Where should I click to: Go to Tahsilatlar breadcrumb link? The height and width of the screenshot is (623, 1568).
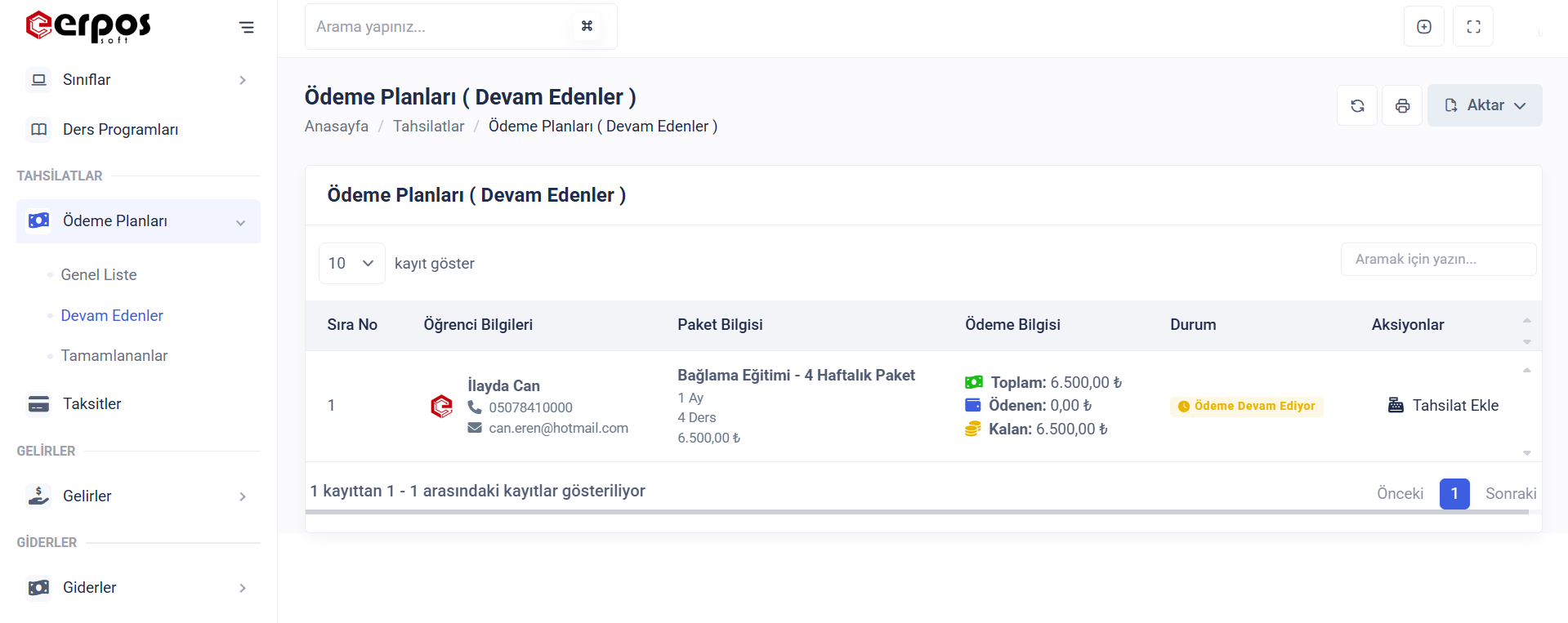pos(428,127)
